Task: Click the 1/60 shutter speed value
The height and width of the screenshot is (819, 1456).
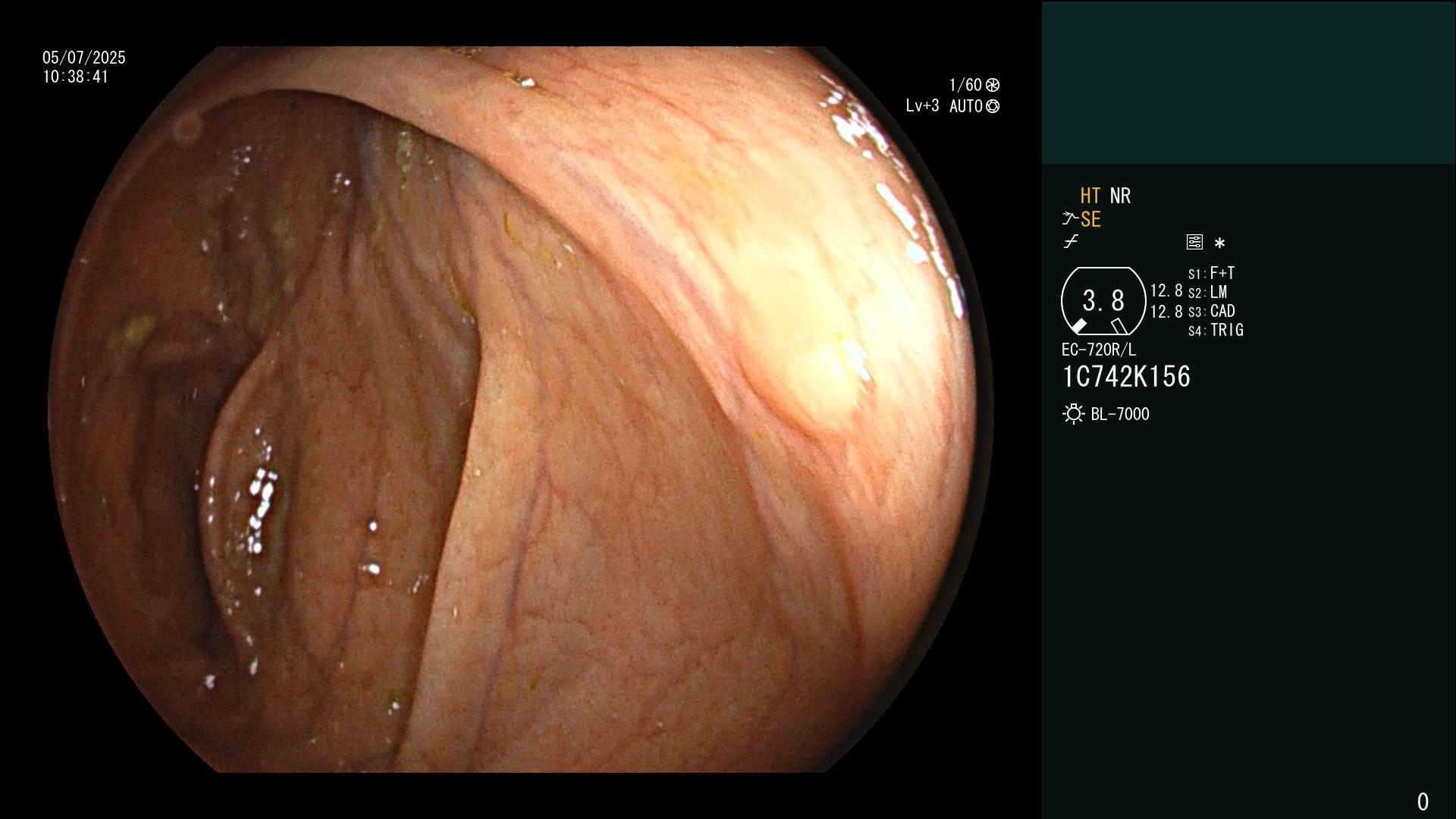Action: pyautogui.click(x=965, y=85)
